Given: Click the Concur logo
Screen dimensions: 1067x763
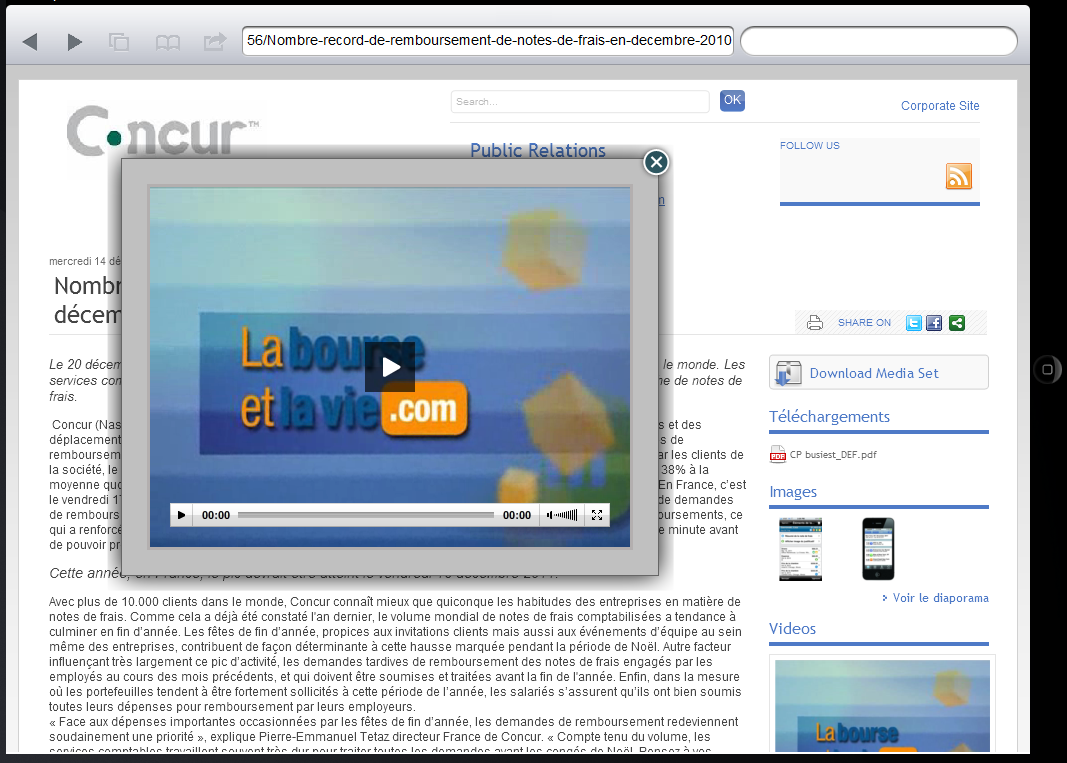Looking at the screenshot, I should point(163,131).
